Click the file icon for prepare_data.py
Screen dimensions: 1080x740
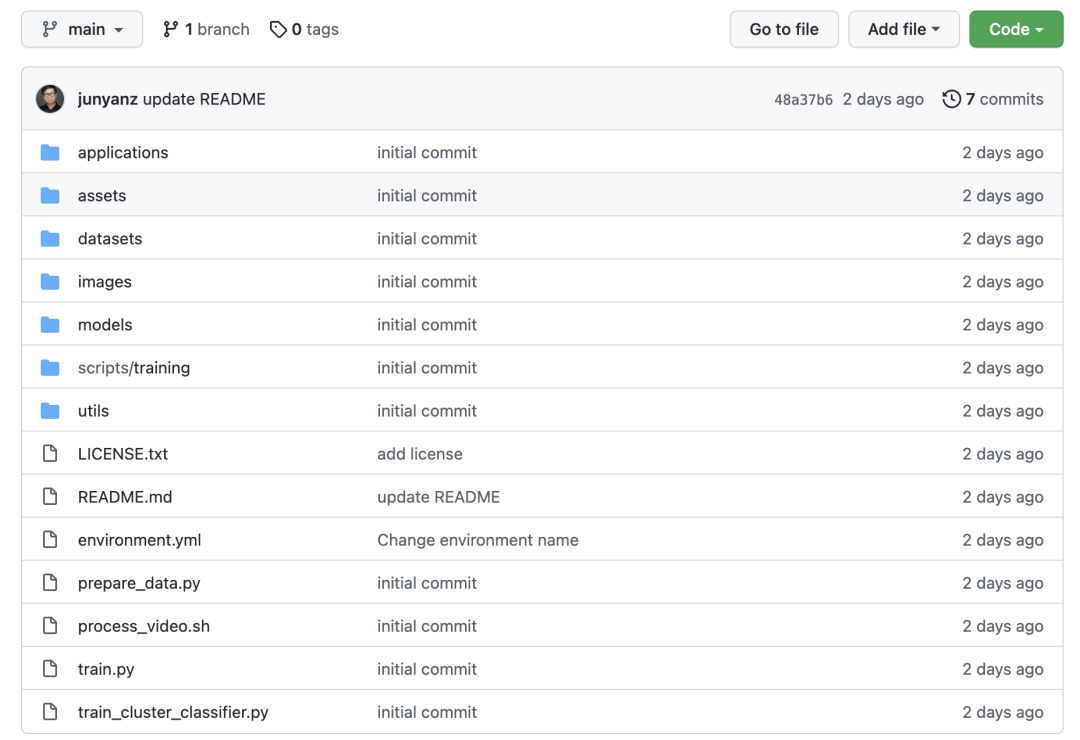(x=50, y=582)
